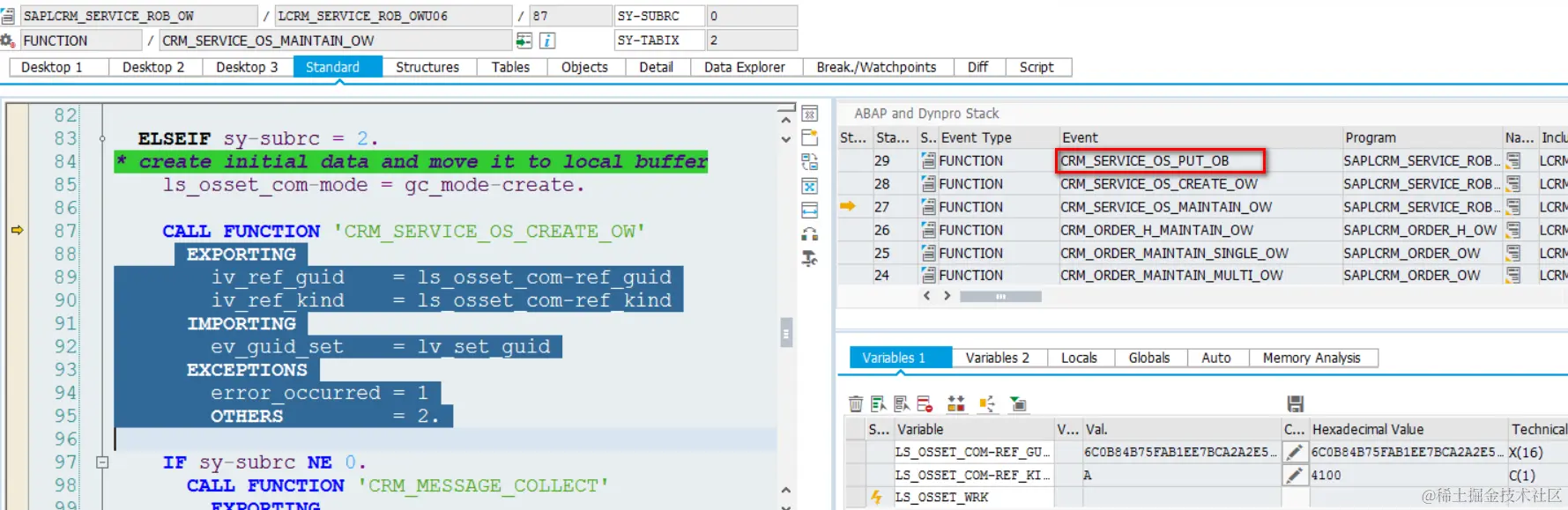Click the full screen icon in side toolbar
Viewport: 1568px width, 510px height.
coord(809,186)
